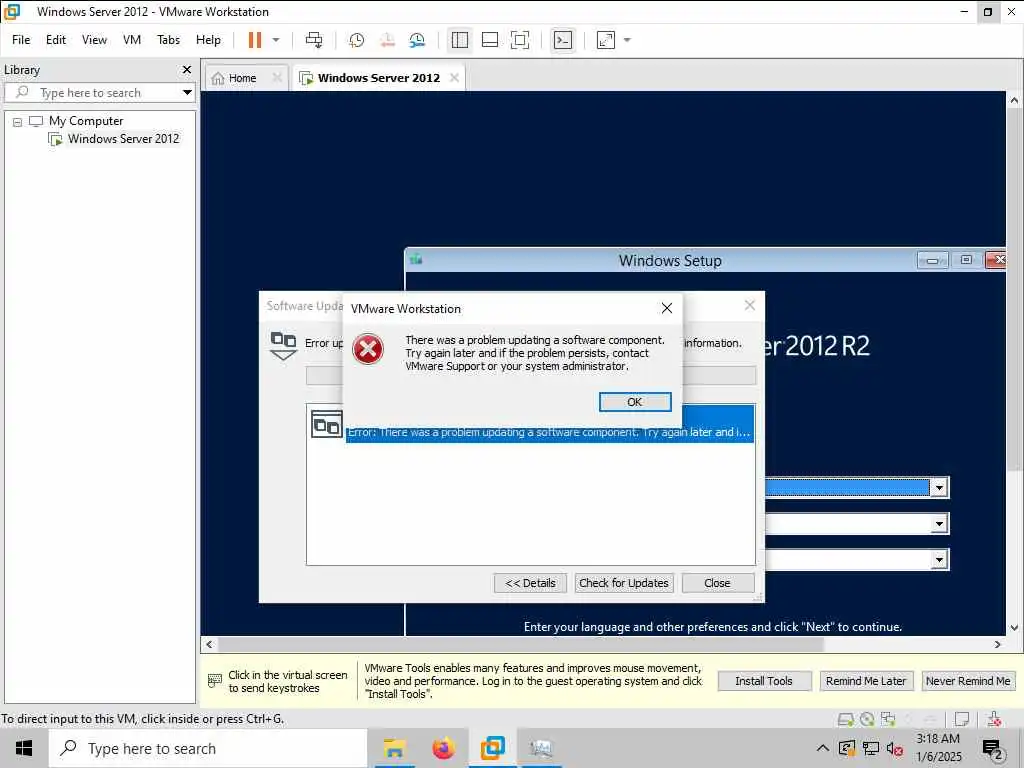Open the second Windows Setup dropdown

coord(939,523)
